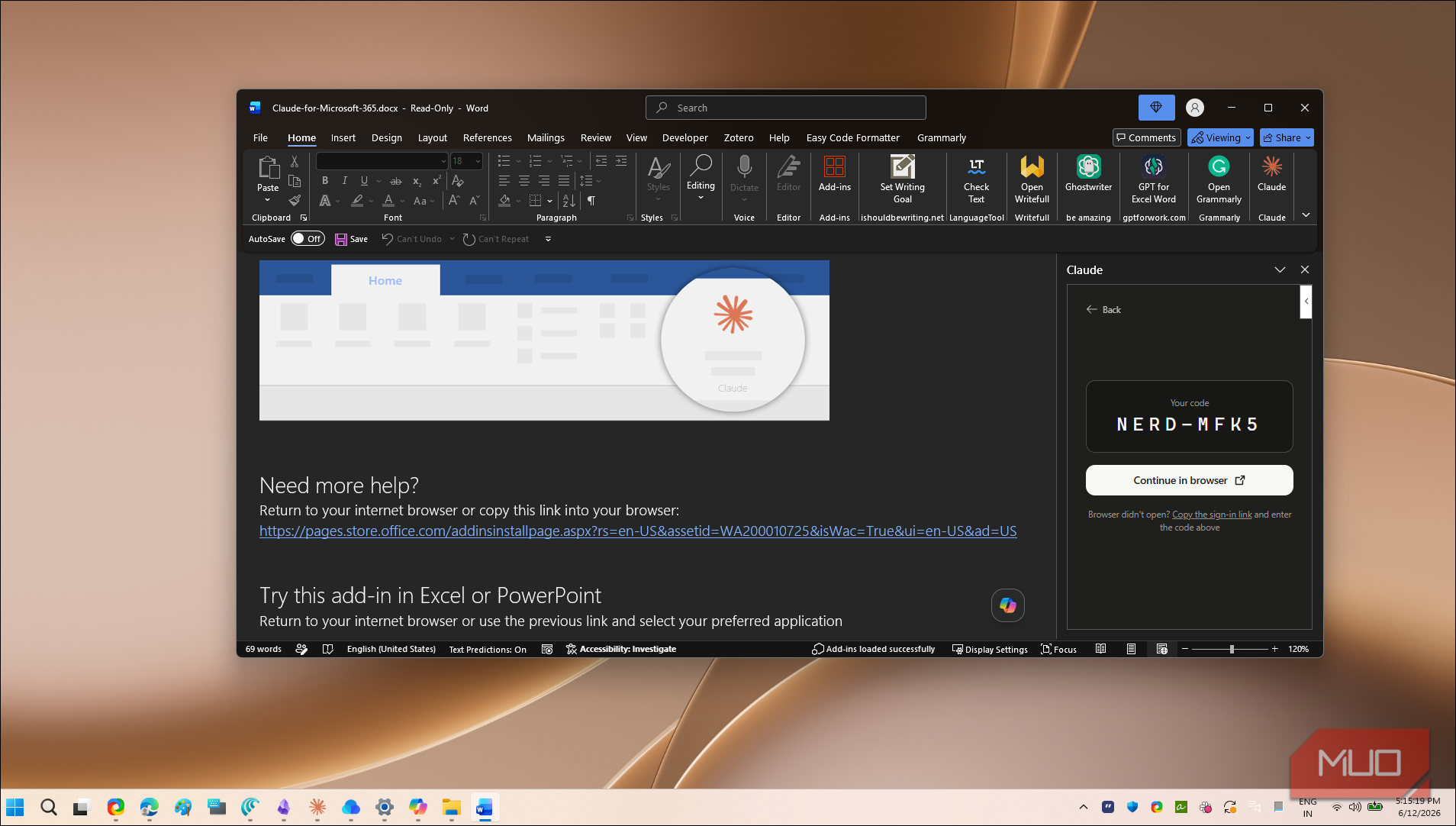This screenshot has height=826, width=1456.
Task: Toggle Justify alignment
Action: point(564,181)
